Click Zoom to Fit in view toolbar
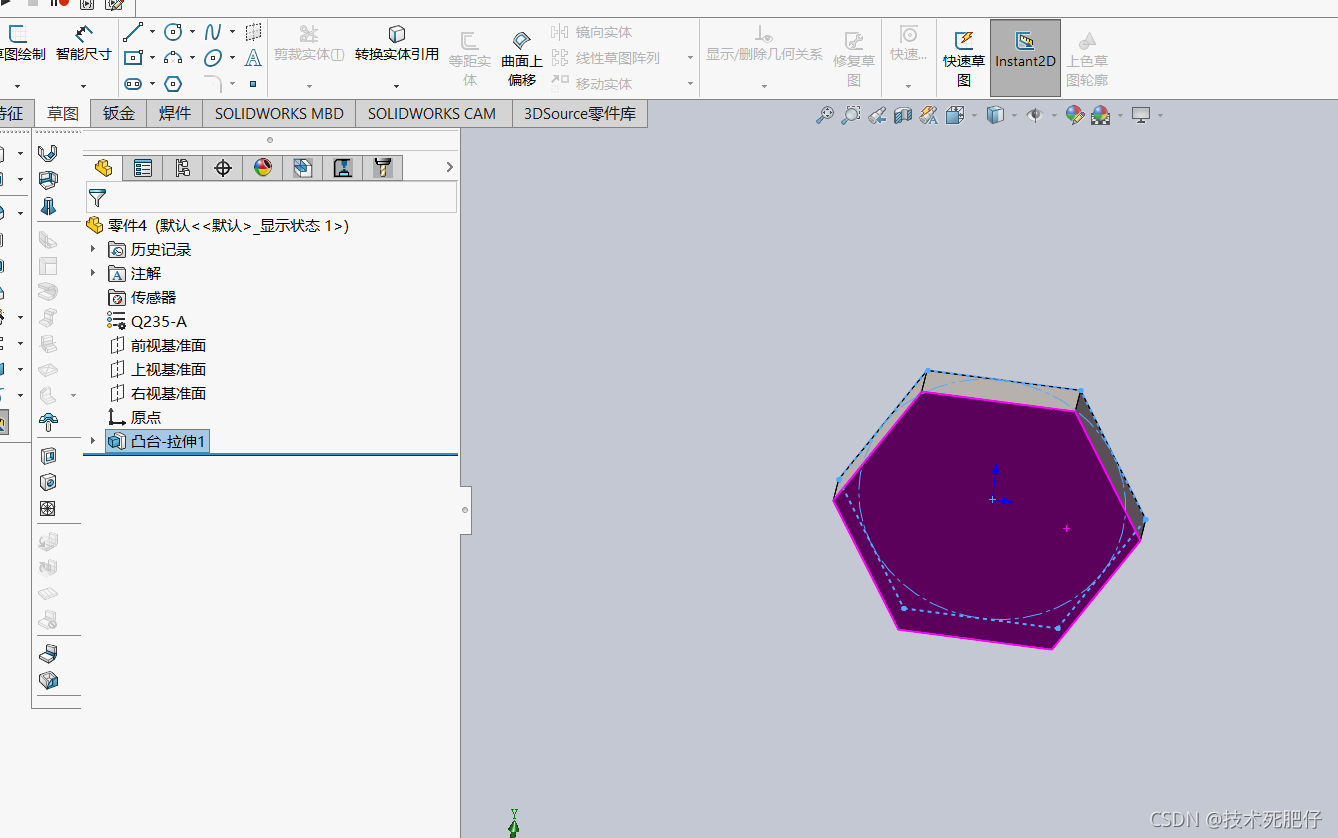1338x838 pixels. (x=825, y=115)
